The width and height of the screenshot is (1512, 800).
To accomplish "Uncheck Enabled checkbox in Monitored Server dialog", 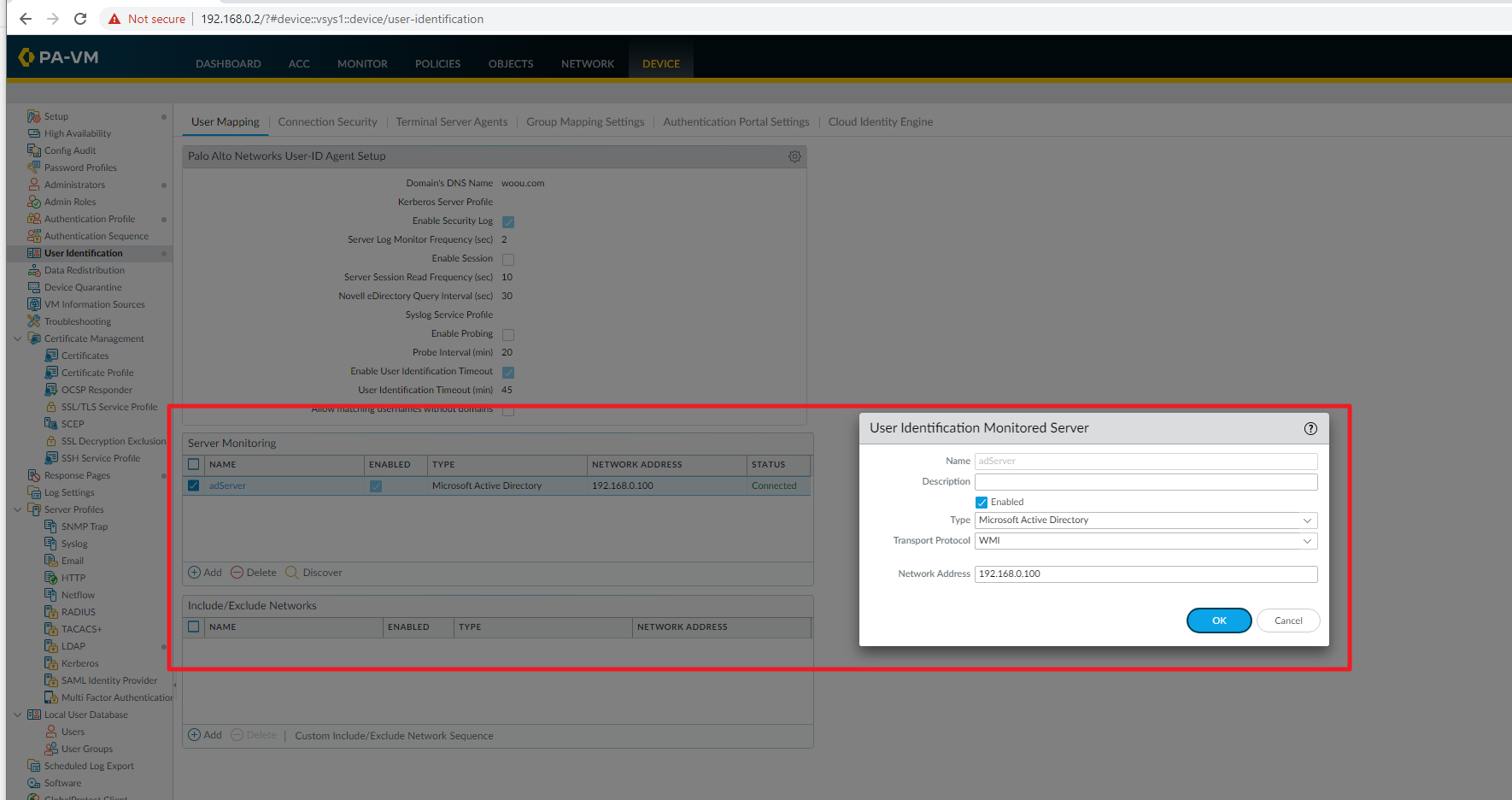I will click(982, 503).
